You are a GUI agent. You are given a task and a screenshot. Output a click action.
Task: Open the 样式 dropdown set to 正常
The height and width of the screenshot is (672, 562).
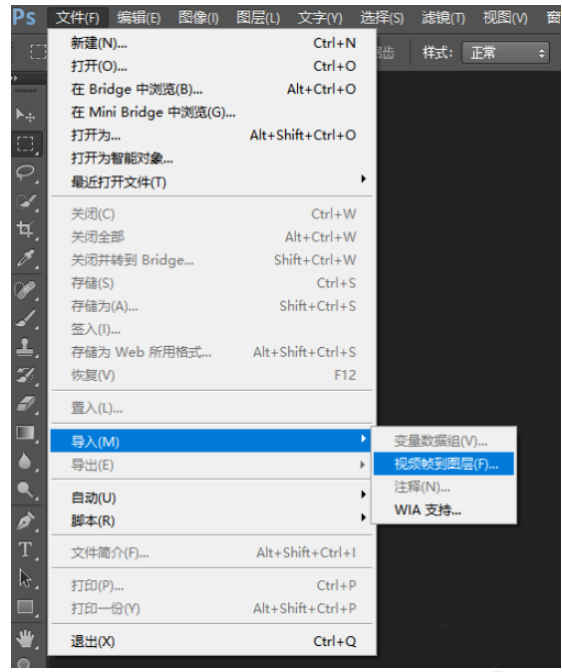coord(505,53)
